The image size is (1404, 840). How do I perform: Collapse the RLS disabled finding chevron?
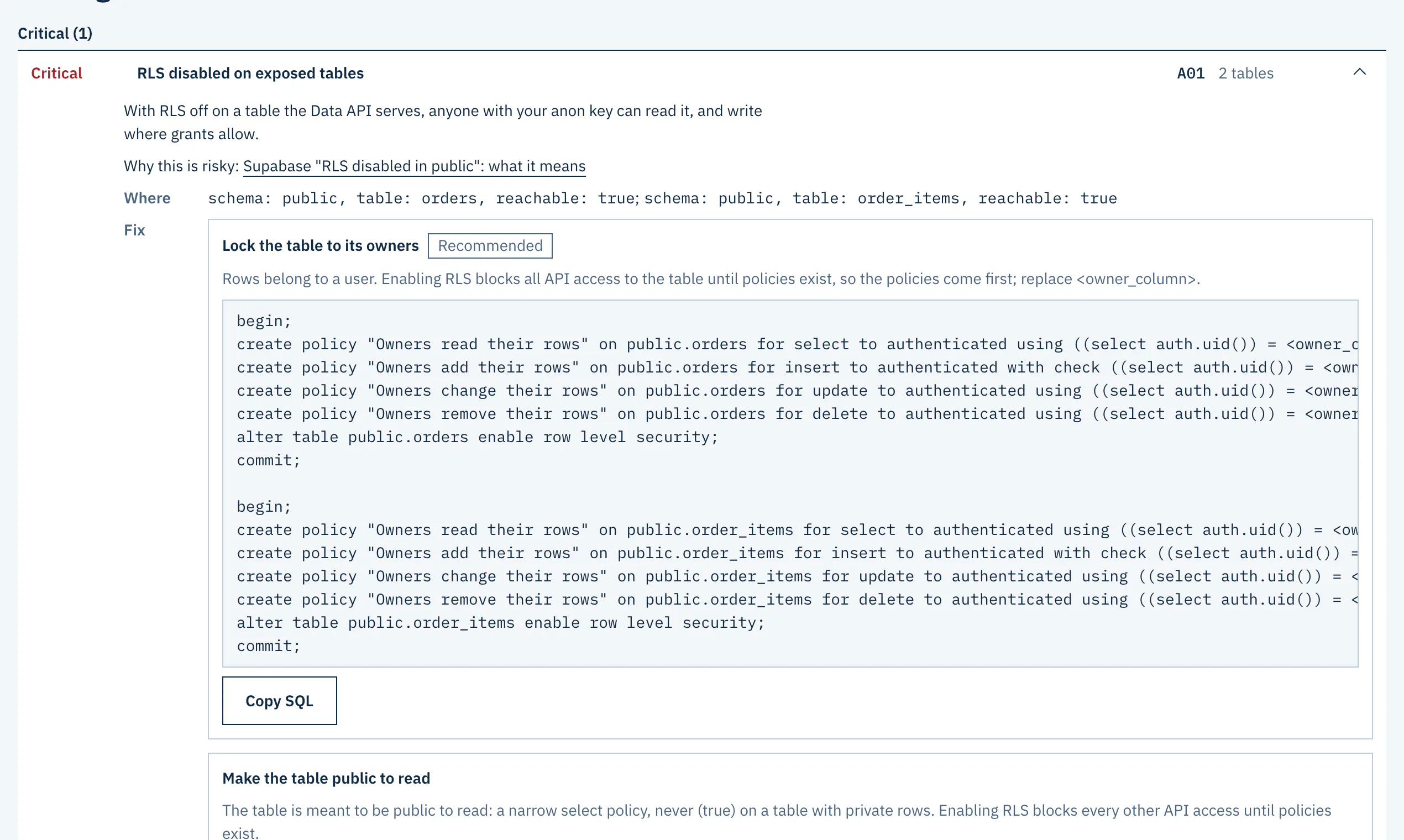(x=1359, y=72)
